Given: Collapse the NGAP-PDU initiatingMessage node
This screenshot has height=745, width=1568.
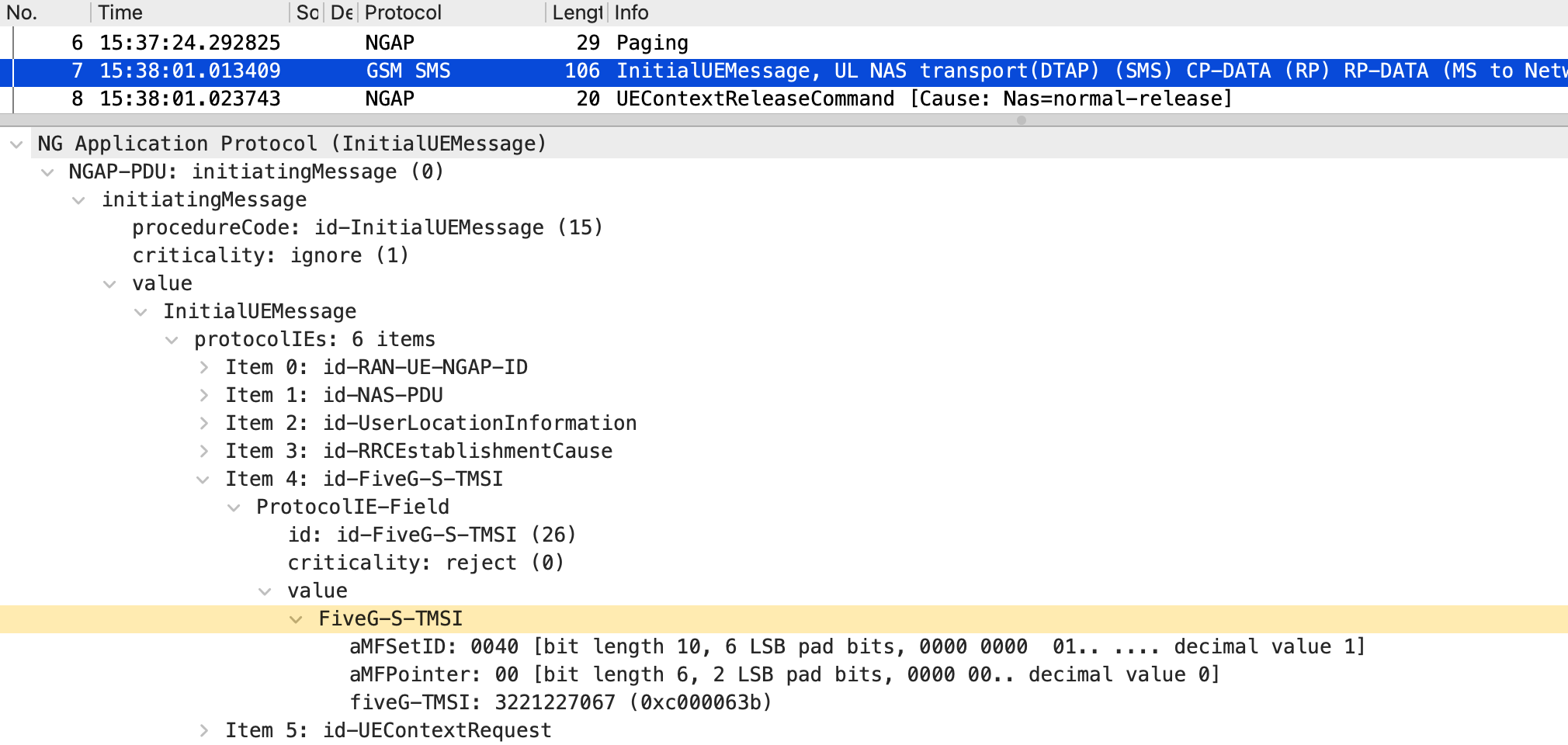Looking at the screenshot, I should tap(48, 172).
